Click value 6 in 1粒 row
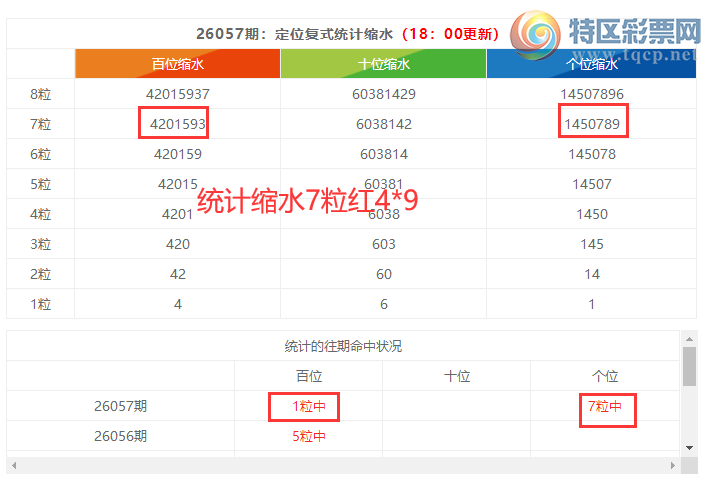 pos(384,304)
